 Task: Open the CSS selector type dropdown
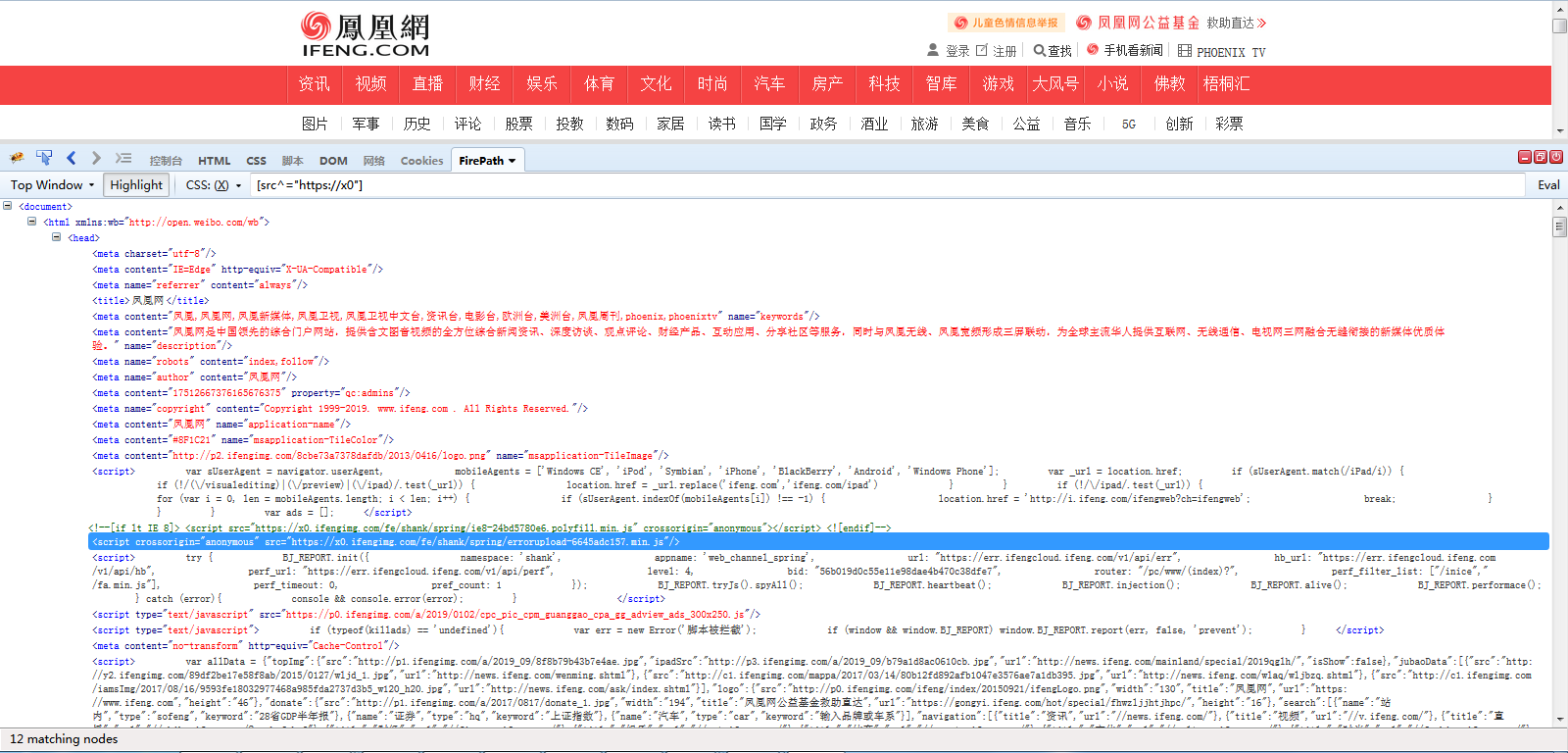coord(213,184)
